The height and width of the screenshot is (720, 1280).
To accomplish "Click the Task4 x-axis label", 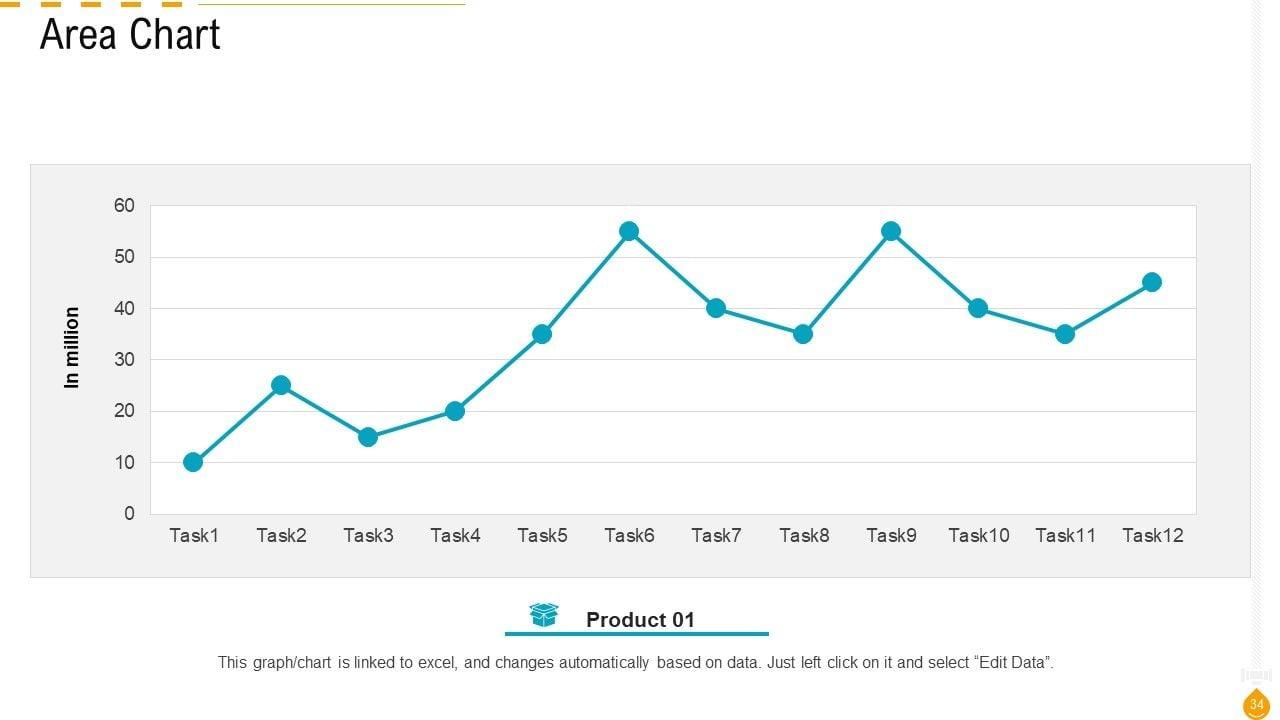I will [455, 535].
